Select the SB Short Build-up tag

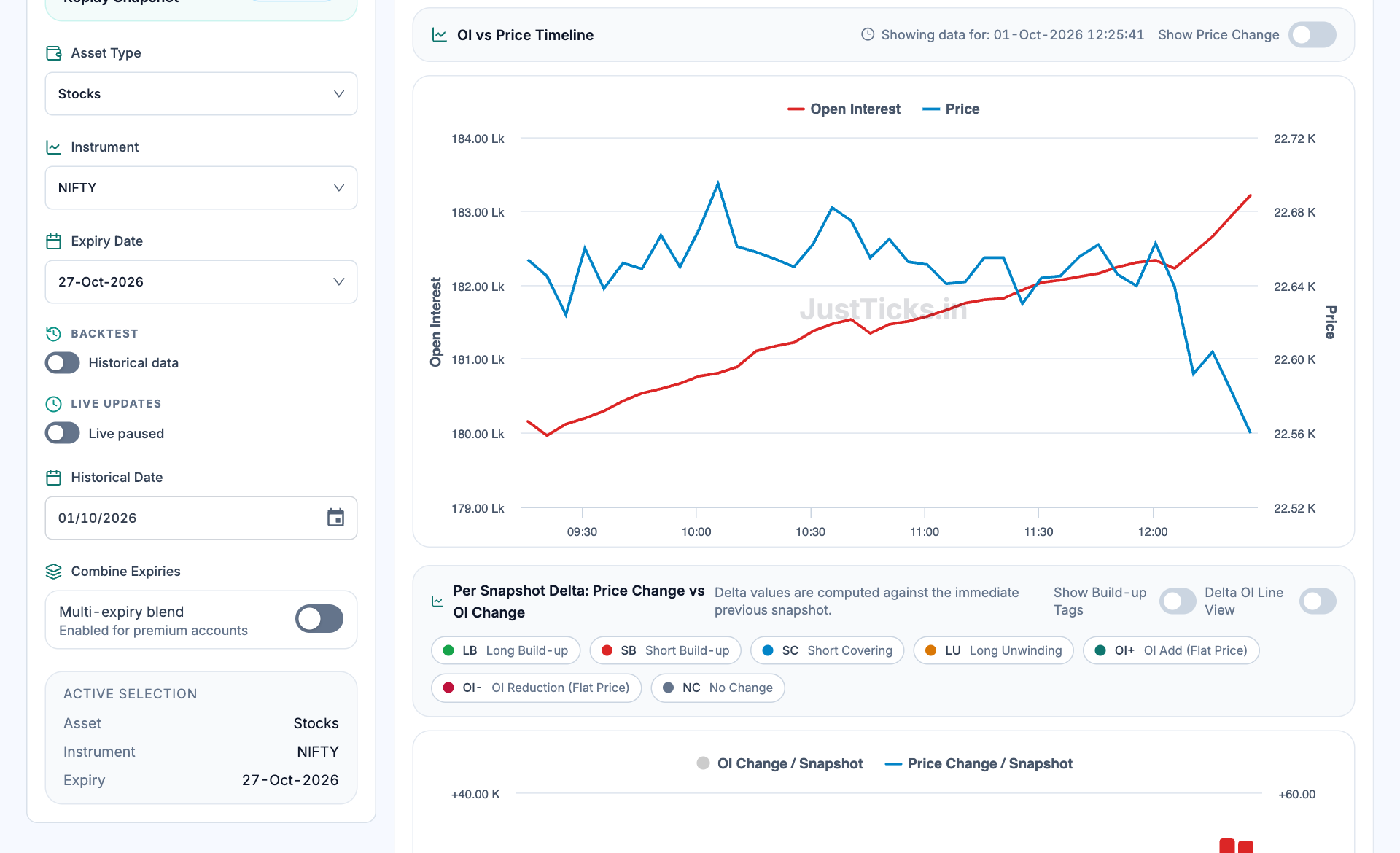point(666,650)
